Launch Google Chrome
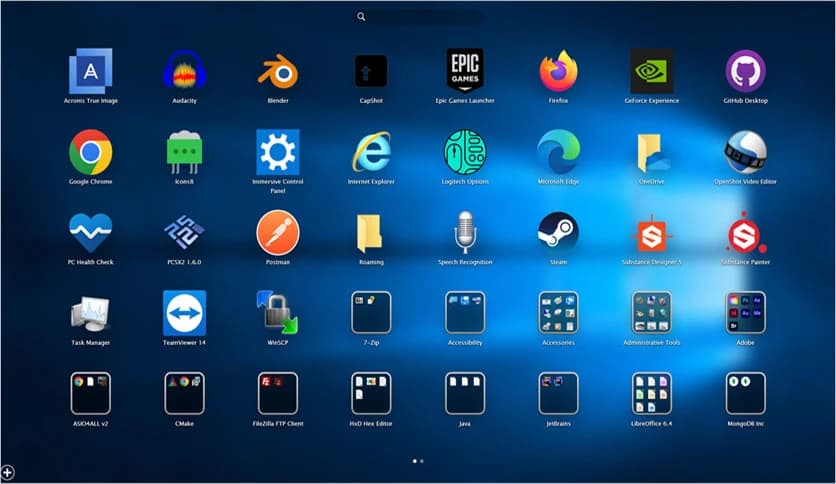Image resolution: width=836 pixels, height=484 pixels. pyautogui.click(x=91, y=152)
